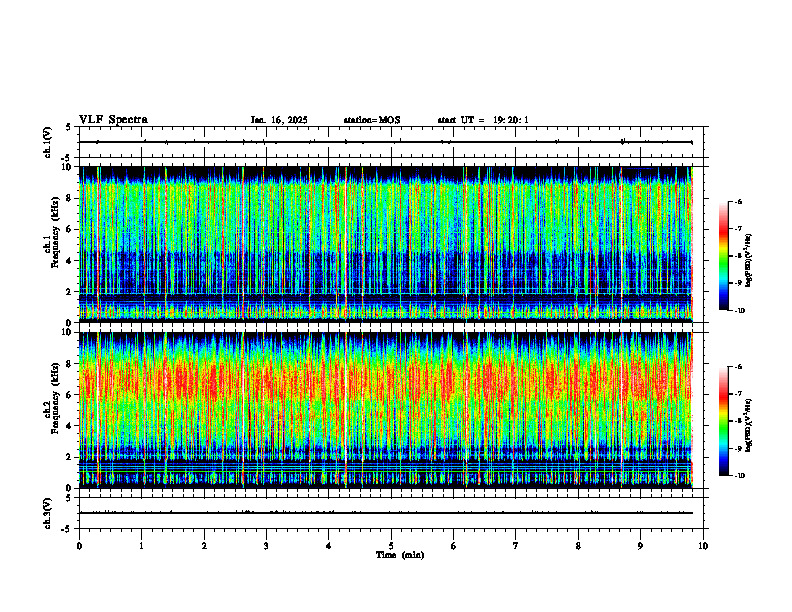The image size is (792, 612).
Task: Click the 5 tick on ch.1(V) axis
Action: click(x=68, y=127)
